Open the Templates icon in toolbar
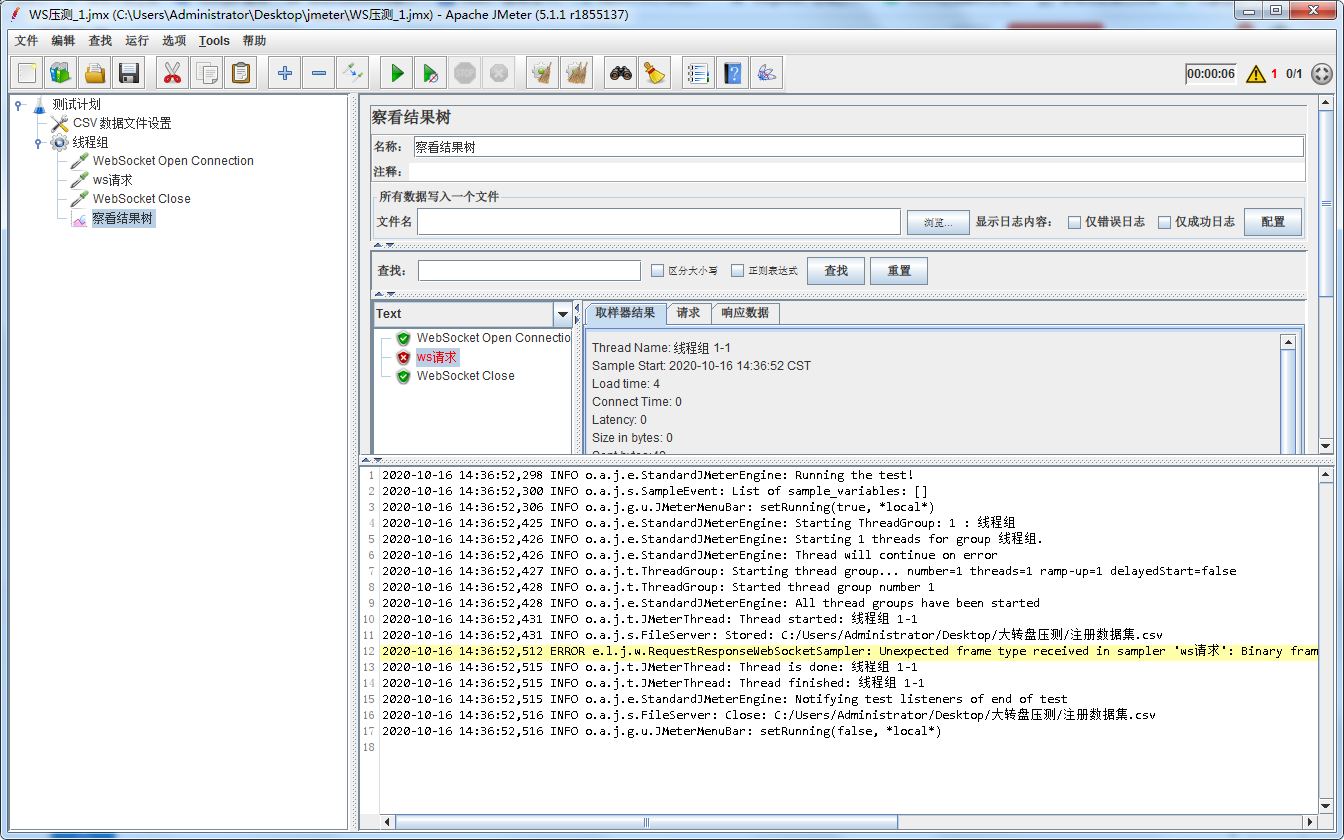 coord(61,73)
